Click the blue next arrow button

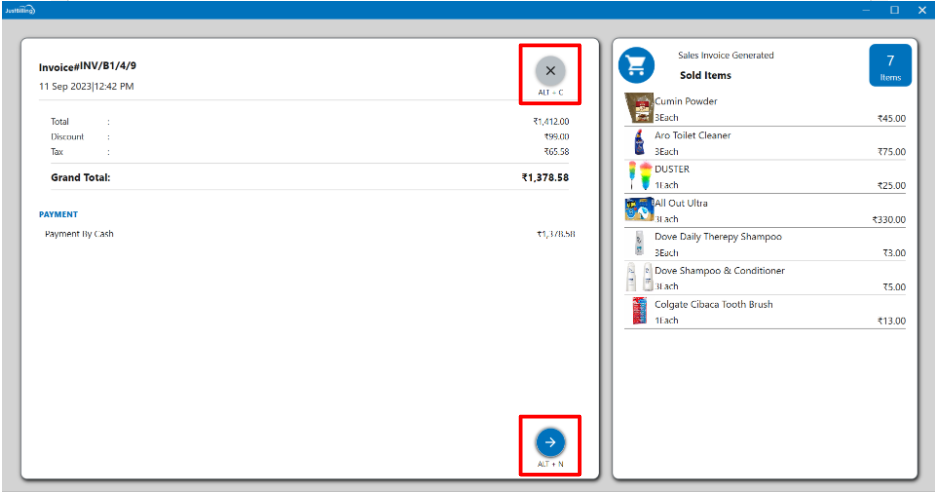coord(550,441)
